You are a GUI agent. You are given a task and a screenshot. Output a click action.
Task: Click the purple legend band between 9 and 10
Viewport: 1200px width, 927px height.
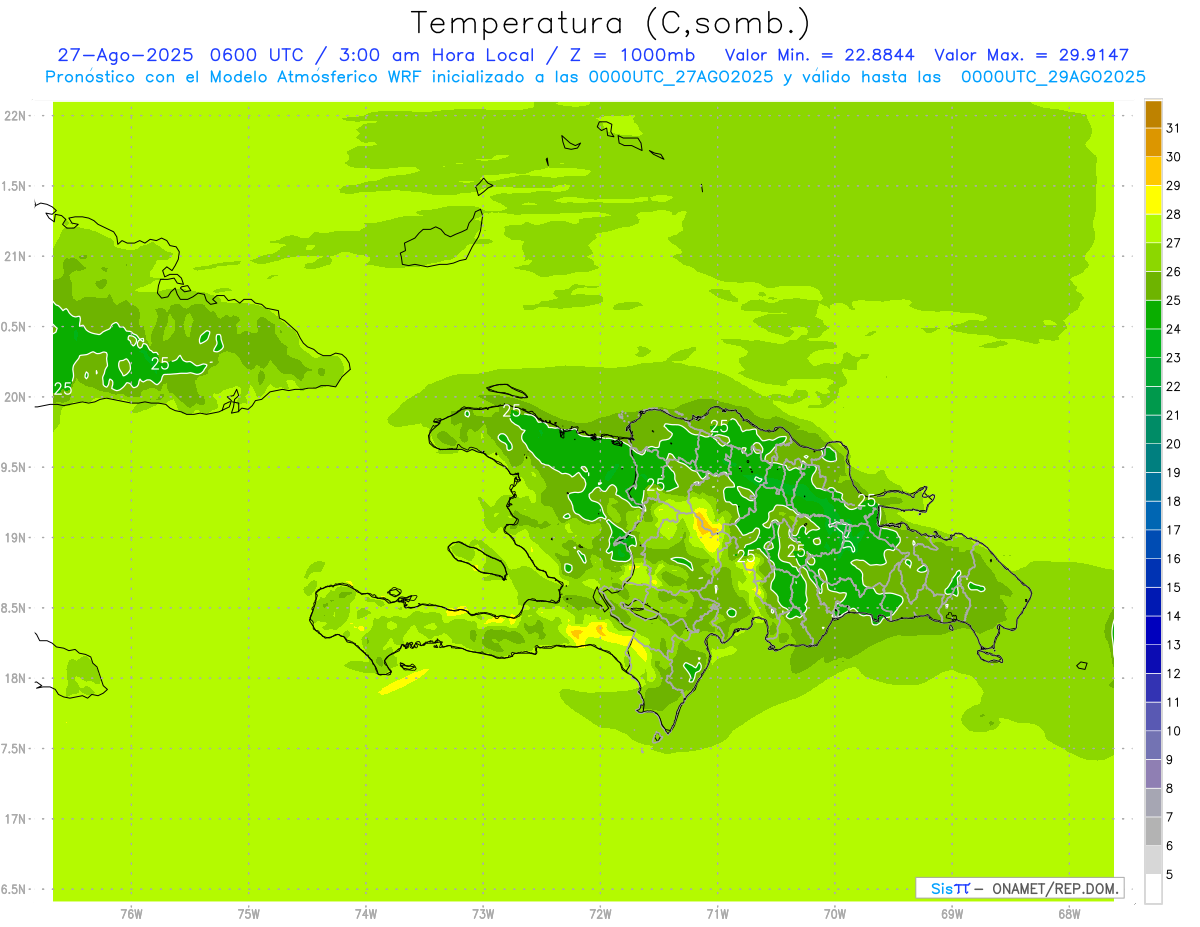click(x=1153, y=746)
